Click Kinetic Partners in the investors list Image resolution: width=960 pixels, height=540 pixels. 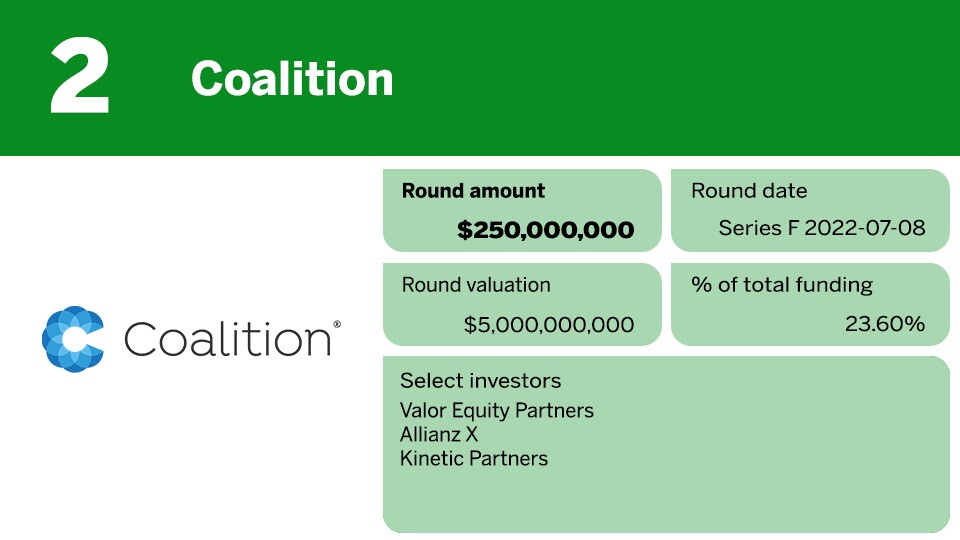474,459
